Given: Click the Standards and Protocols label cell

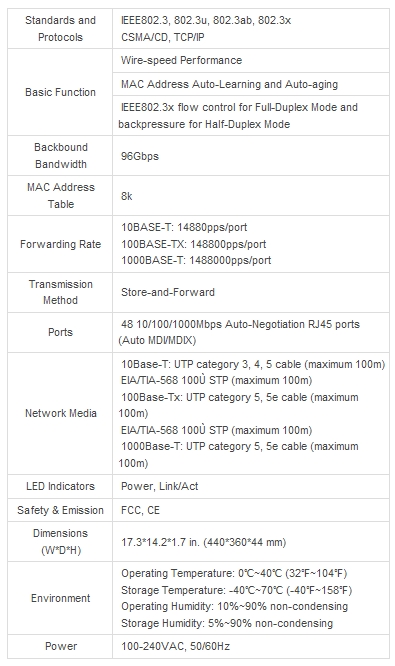Looking at the screenshot, I should pyautogui.click(x=60, y=28).
